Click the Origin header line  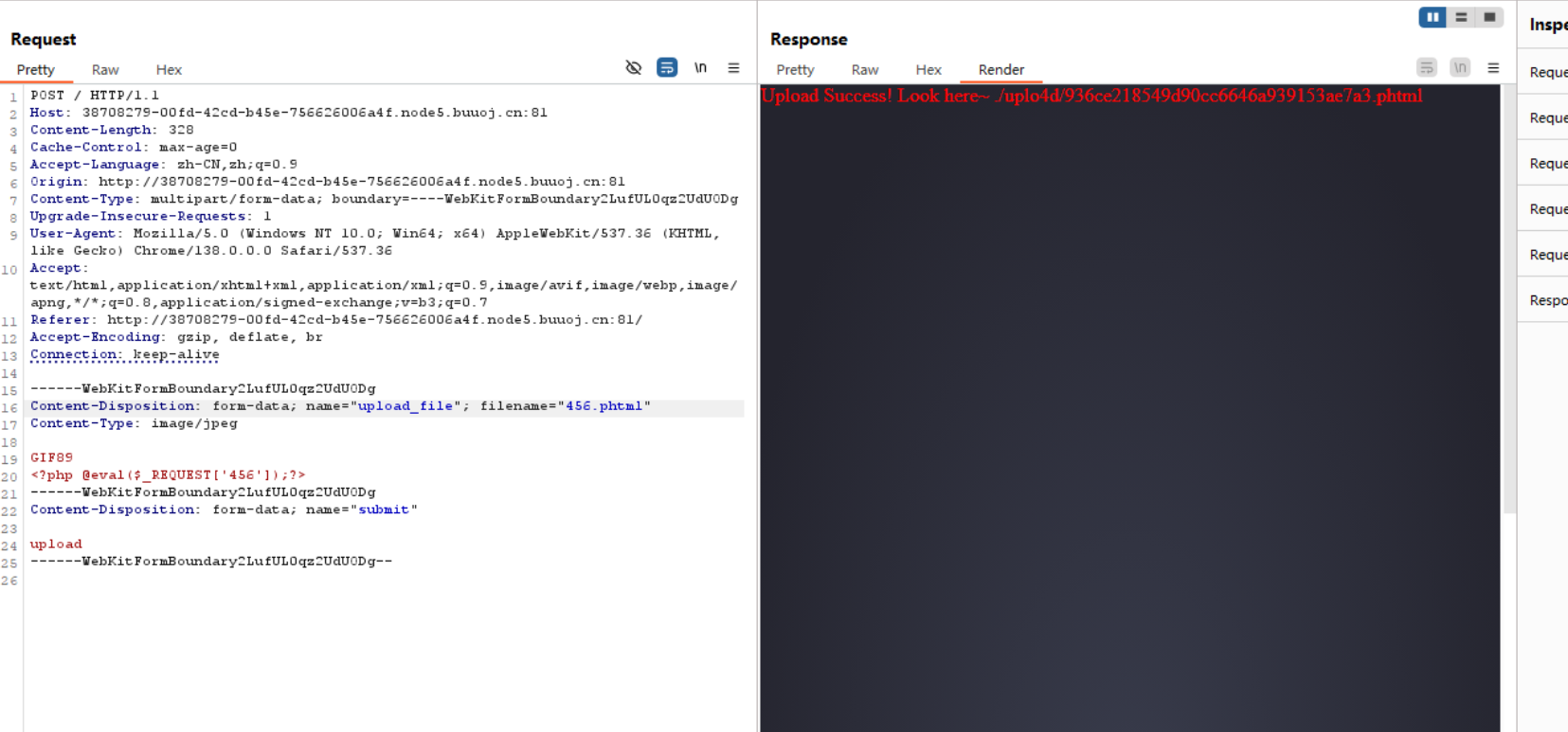tap(328, 182)
